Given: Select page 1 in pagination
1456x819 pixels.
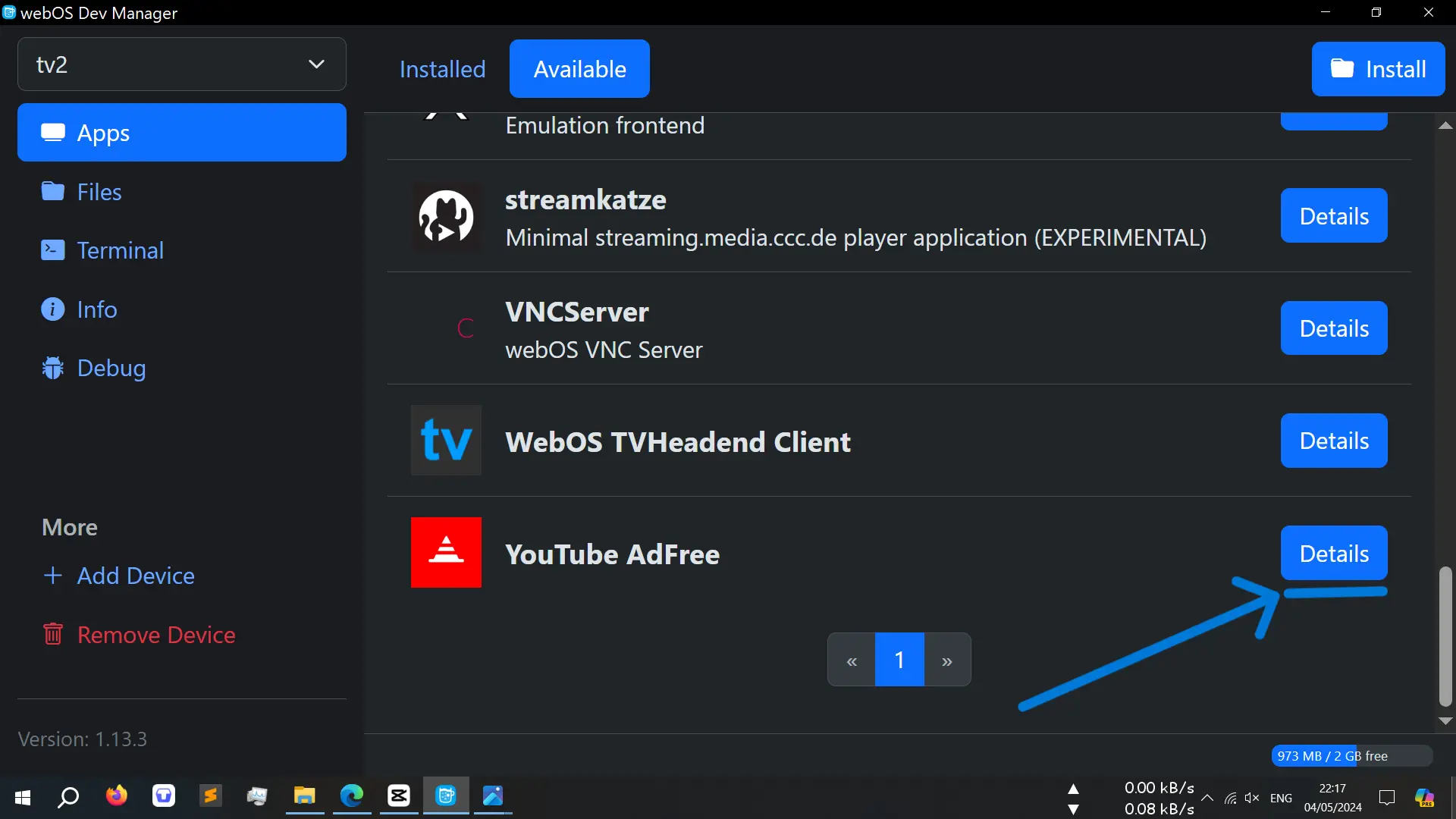Looking at the screenshot, I should click(899, 660).
